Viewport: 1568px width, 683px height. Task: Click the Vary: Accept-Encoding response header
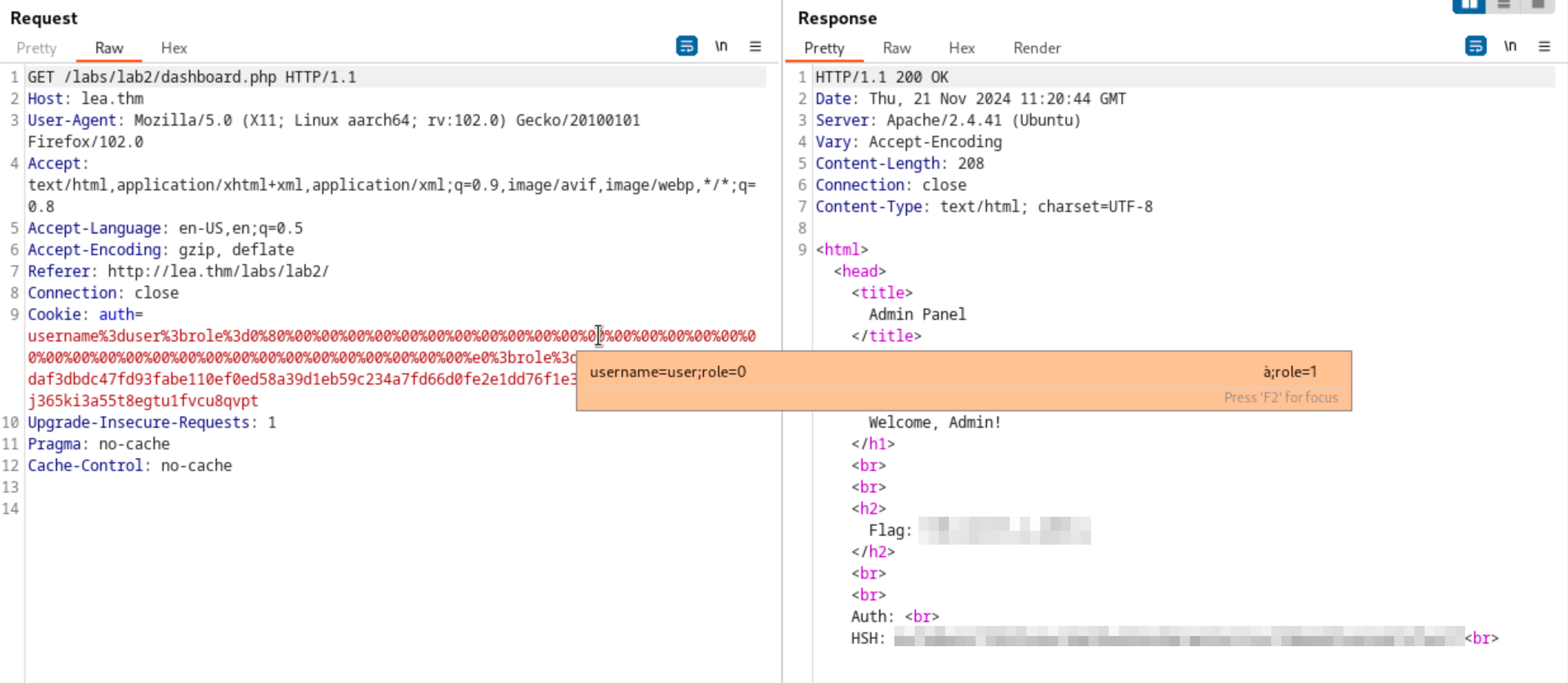coord(909,142)
